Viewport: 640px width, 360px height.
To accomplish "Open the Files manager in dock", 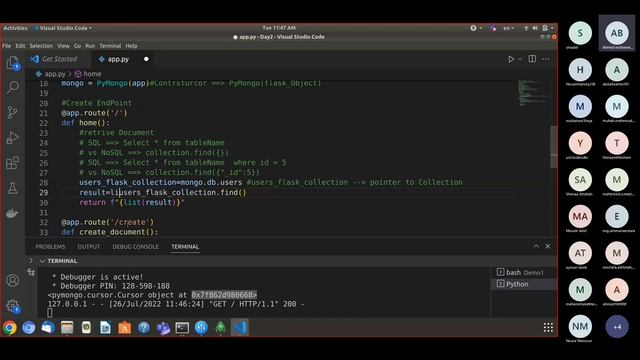I will (67, 328).
